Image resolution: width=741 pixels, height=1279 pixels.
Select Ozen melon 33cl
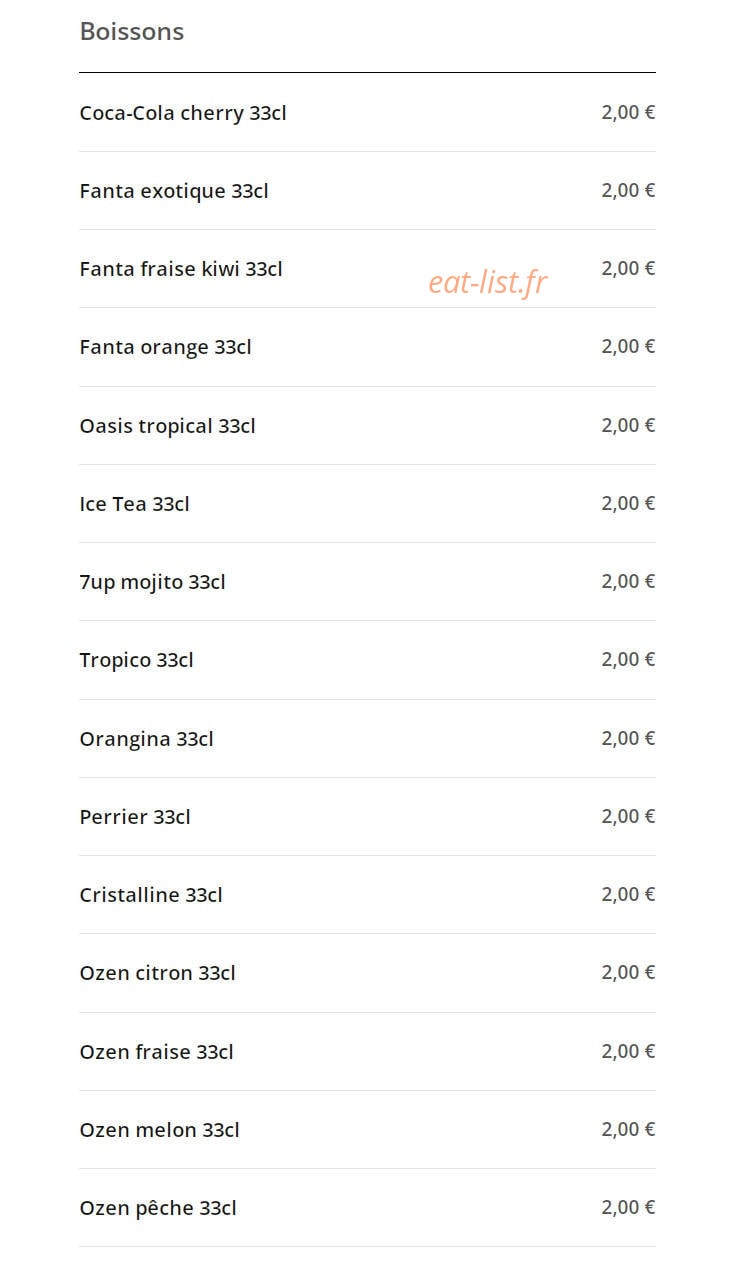pos(367,1129)
